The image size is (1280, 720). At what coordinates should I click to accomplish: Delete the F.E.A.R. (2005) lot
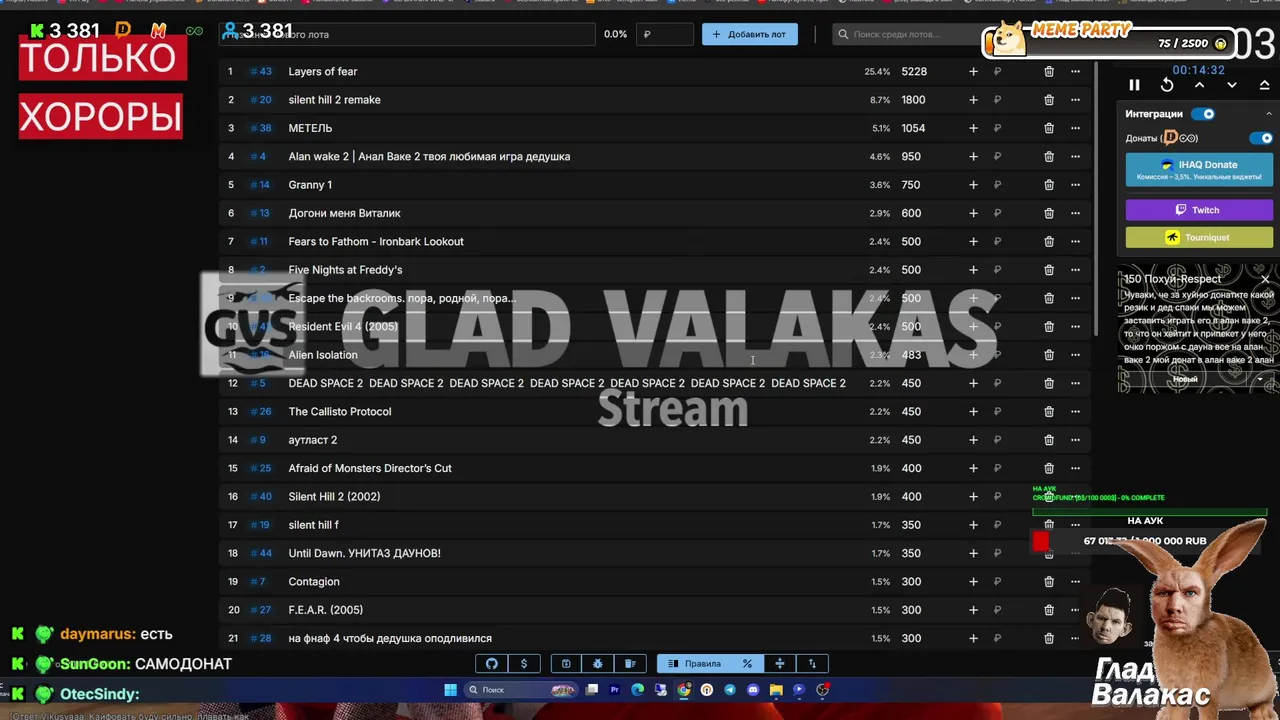coord(1049,610)
